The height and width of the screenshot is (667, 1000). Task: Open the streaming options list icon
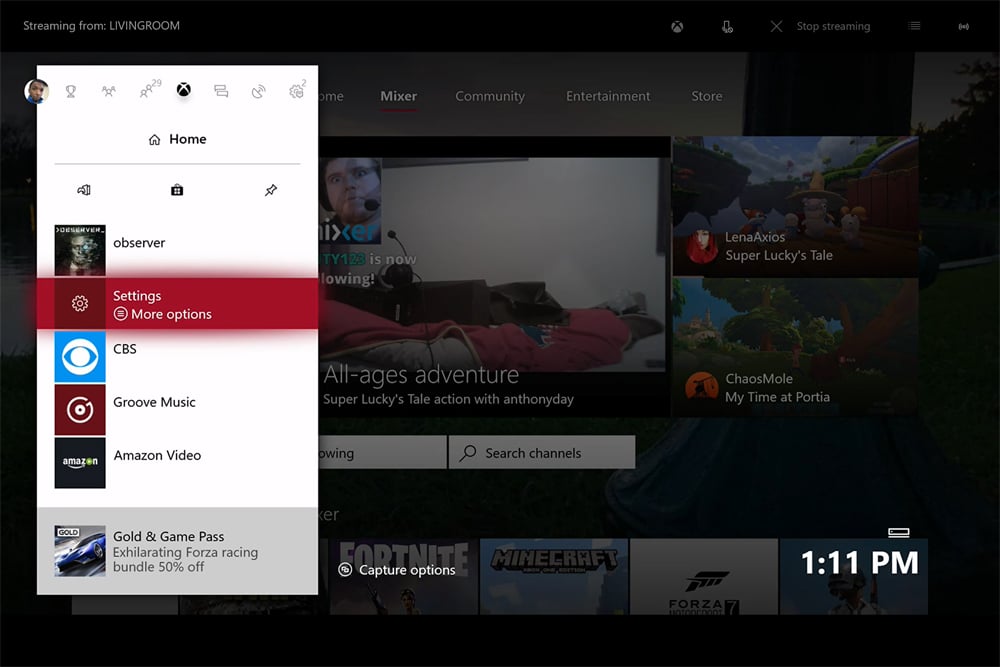pos(914,26)
